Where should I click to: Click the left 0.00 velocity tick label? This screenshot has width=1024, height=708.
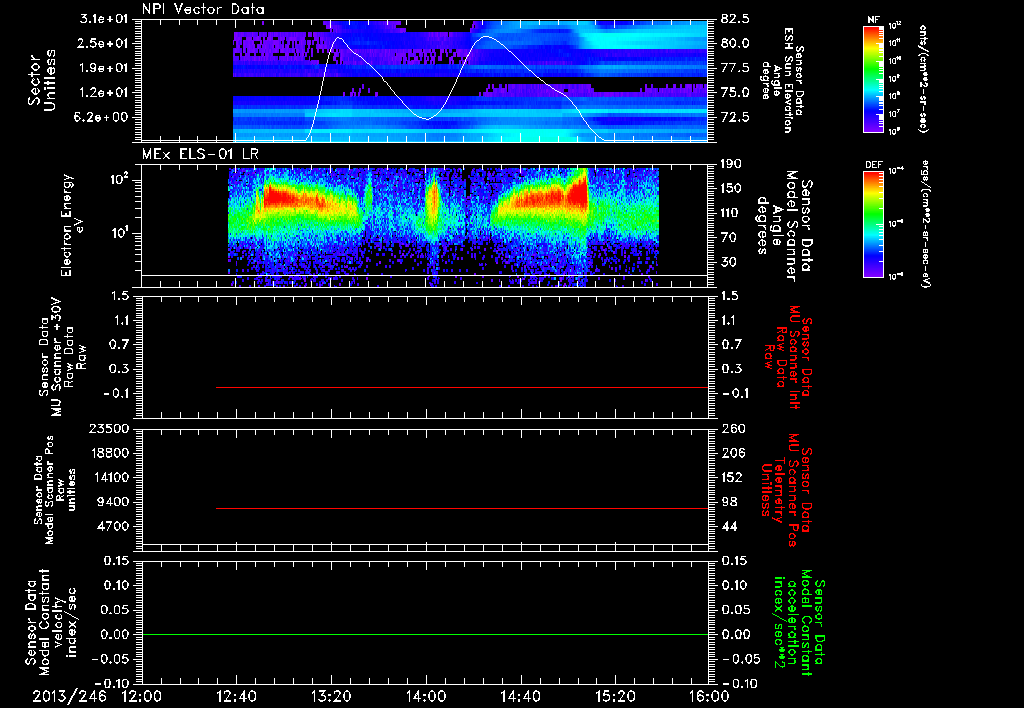point(117,634)
